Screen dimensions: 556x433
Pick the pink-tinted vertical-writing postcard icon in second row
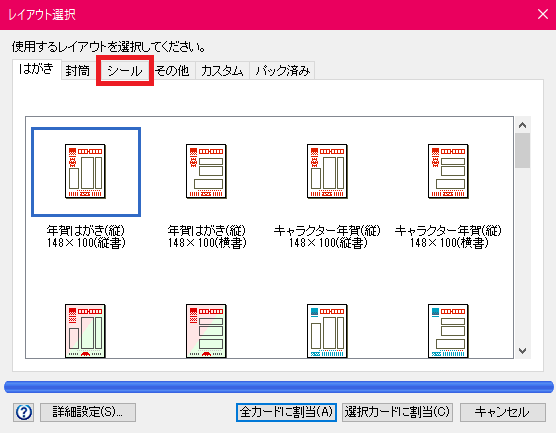tap(85, 331)
